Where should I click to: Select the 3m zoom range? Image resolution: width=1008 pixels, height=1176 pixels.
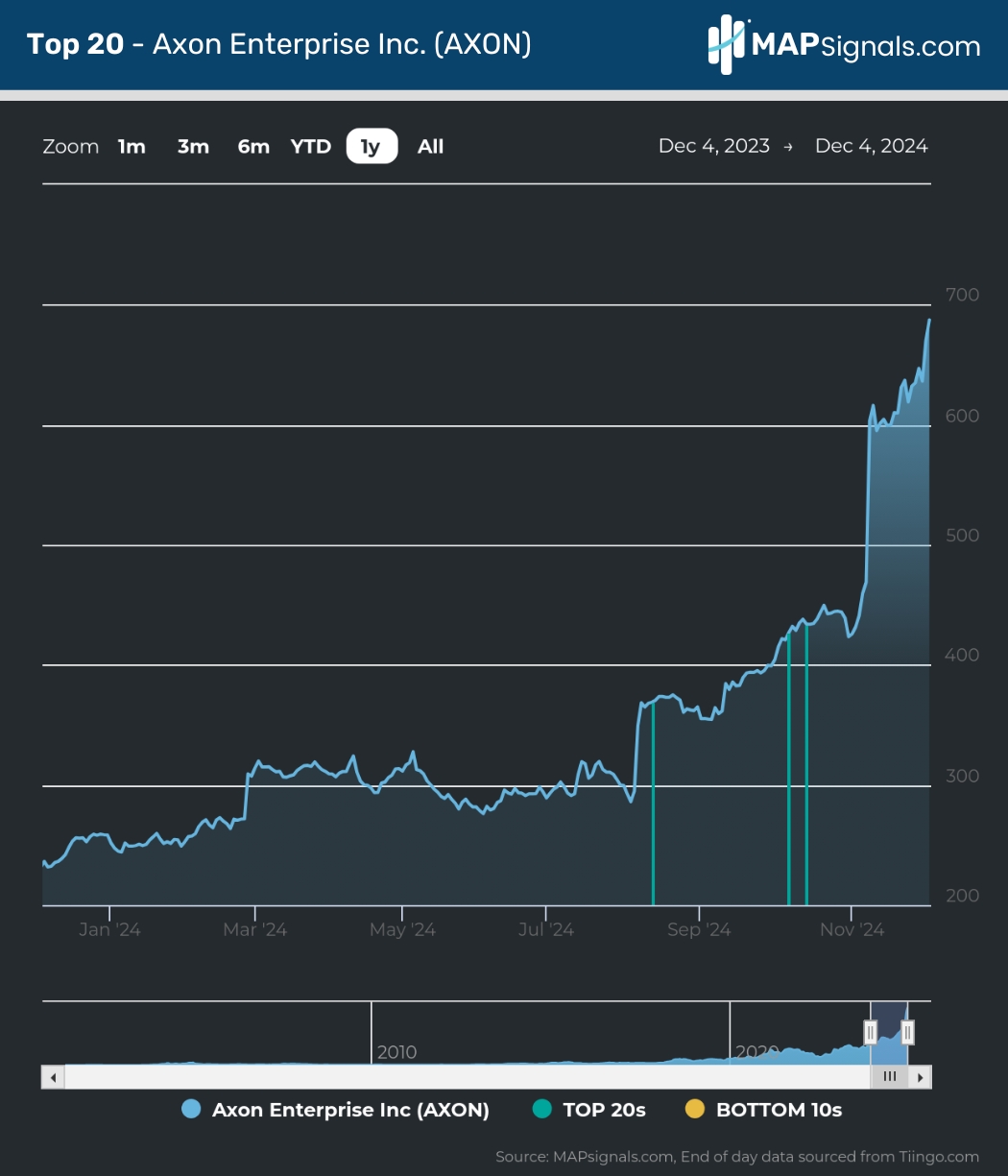pos(193,146)
